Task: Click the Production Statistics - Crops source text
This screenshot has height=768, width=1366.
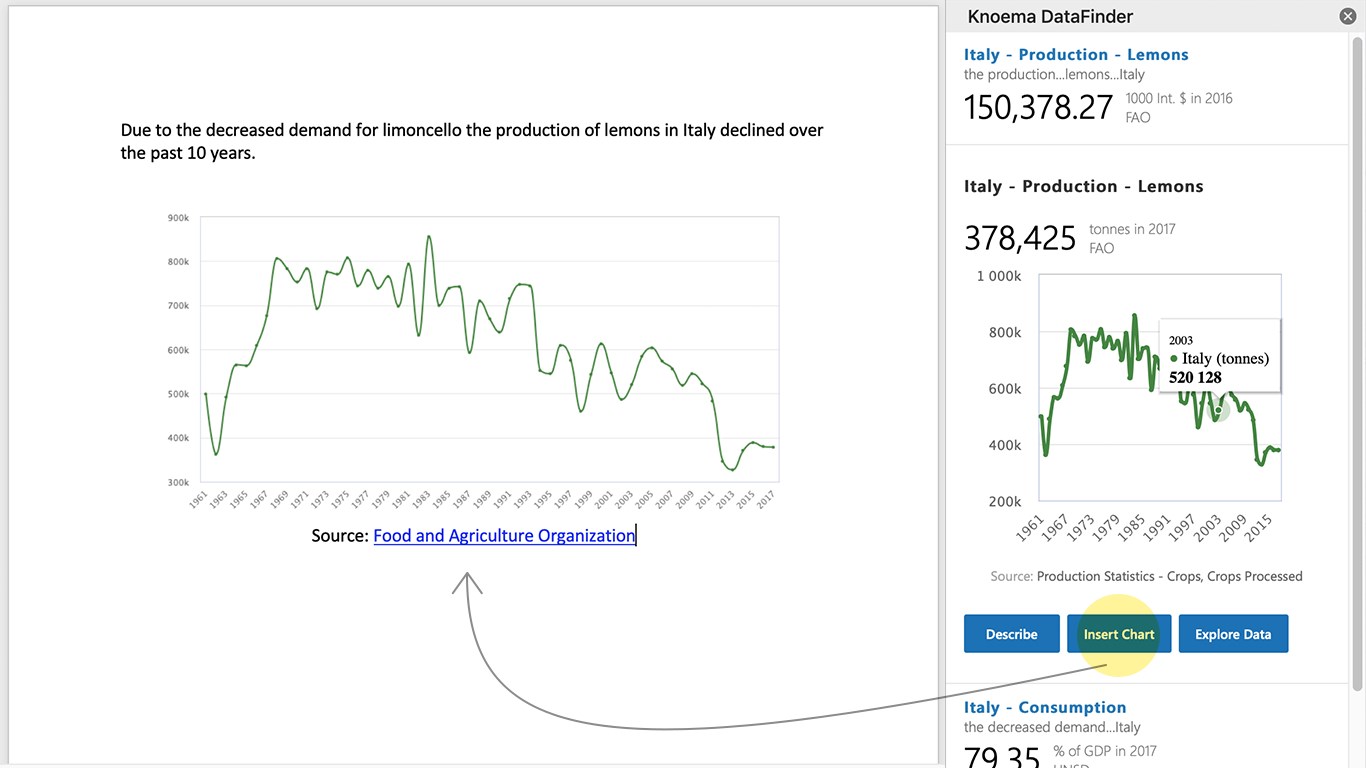Action: tap(1169, 576)
